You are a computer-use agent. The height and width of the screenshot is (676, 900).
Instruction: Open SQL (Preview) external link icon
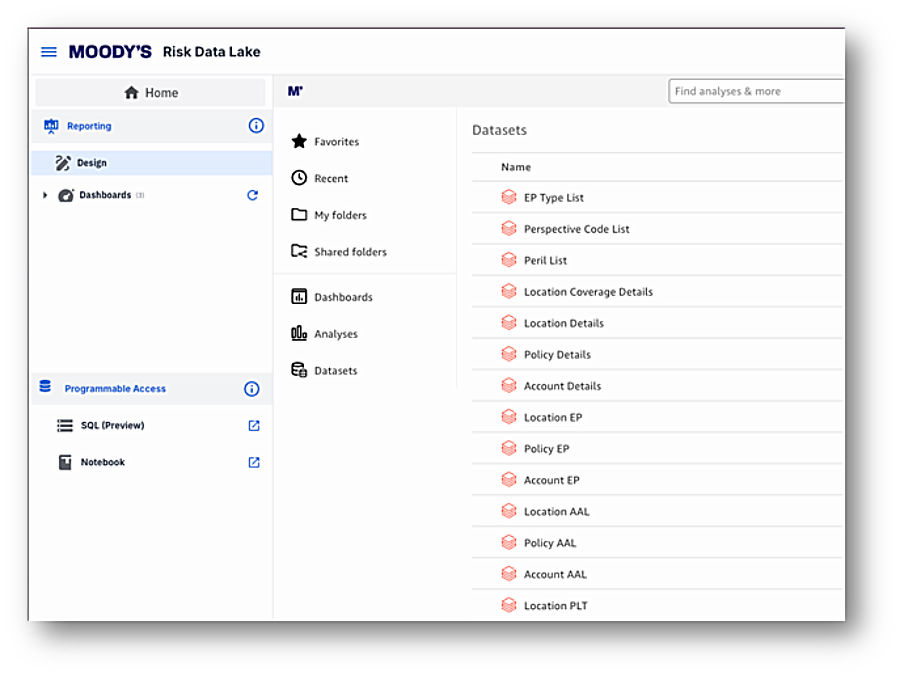254,425
